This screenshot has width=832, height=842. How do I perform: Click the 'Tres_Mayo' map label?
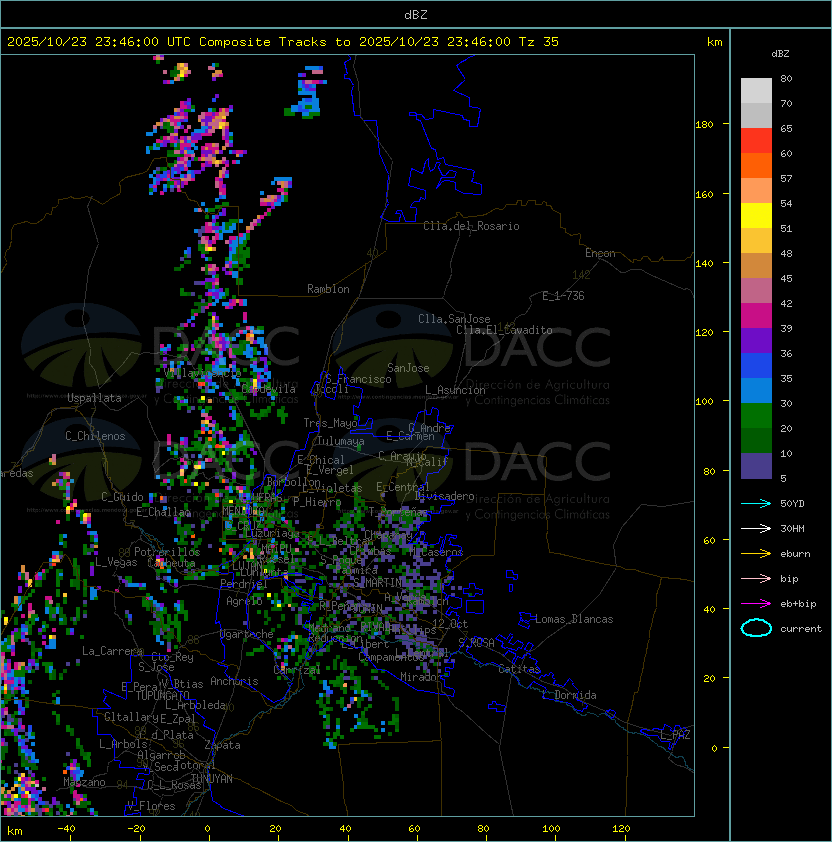pyautogui.click(x=330, y=423)
